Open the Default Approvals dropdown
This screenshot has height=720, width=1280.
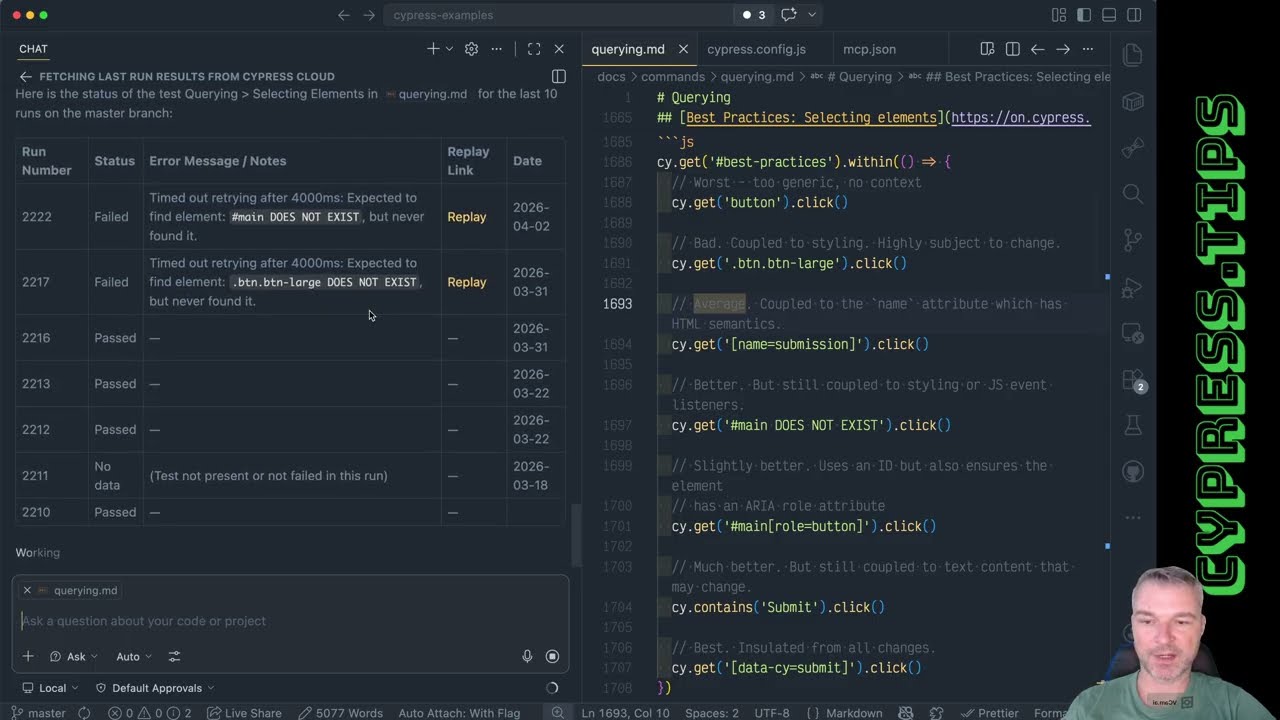coord(155,688)
